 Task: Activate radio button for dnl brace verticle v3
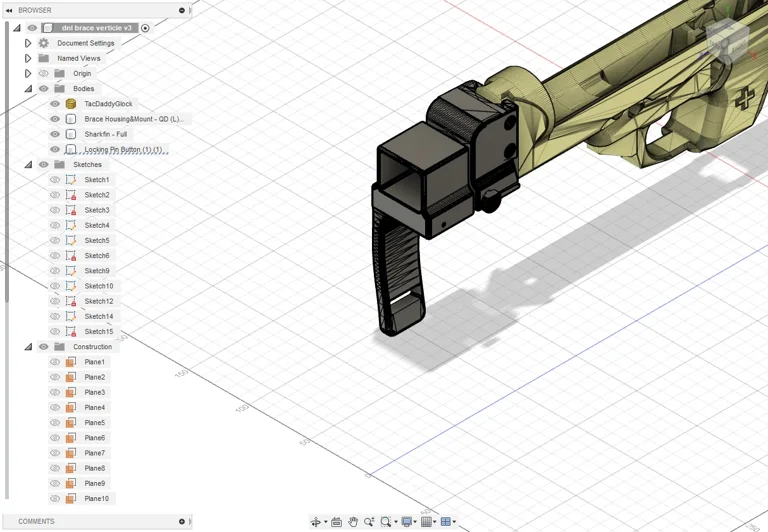pyautogui.click(x=146, y=28)
